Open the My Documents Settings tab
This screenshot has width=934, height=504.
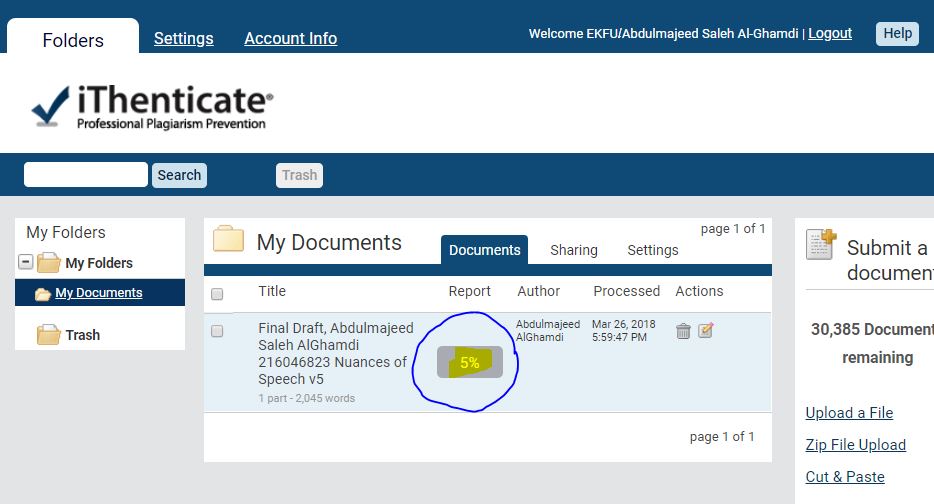pos(653,250)
